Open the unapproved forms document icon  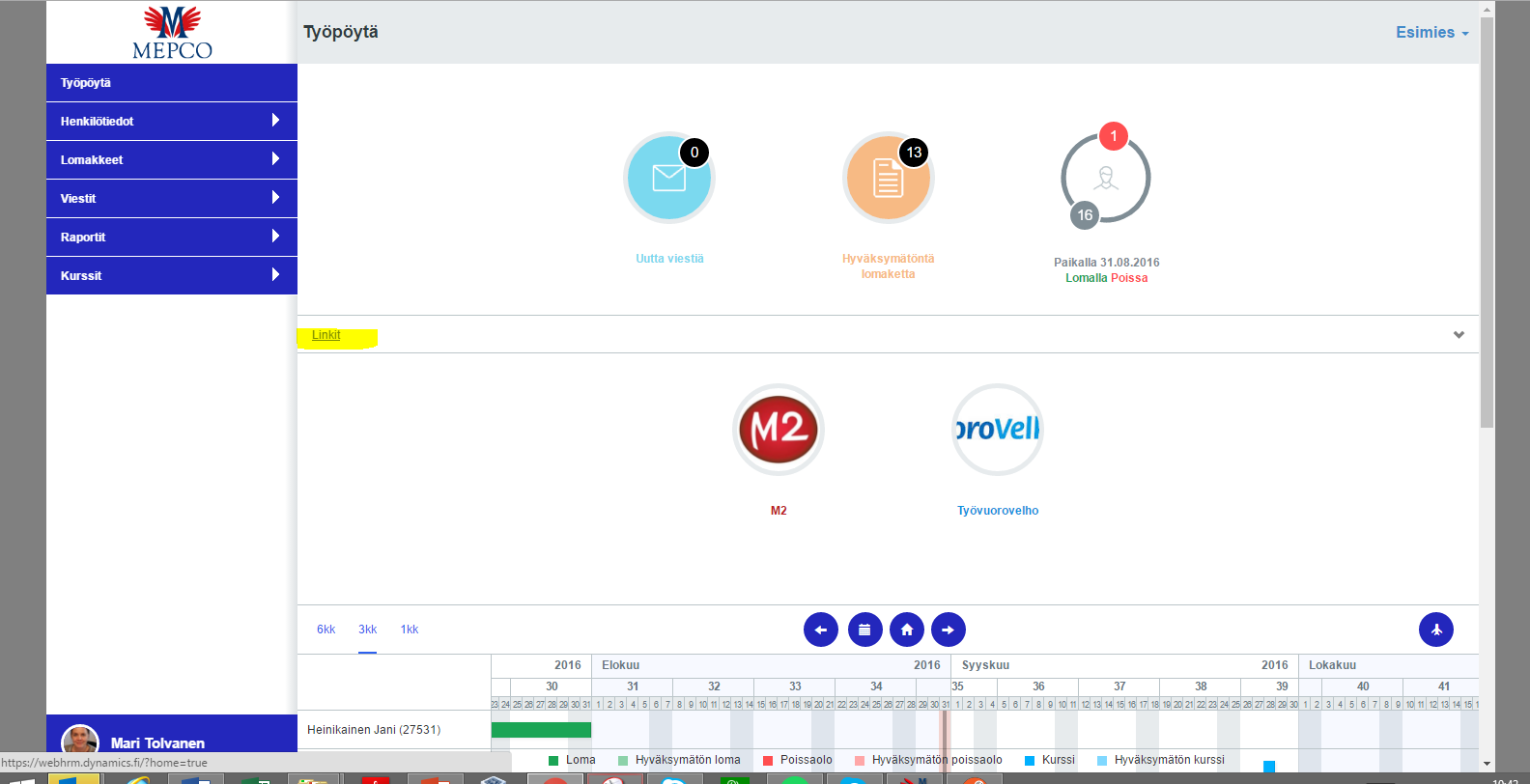coord(888,179)
